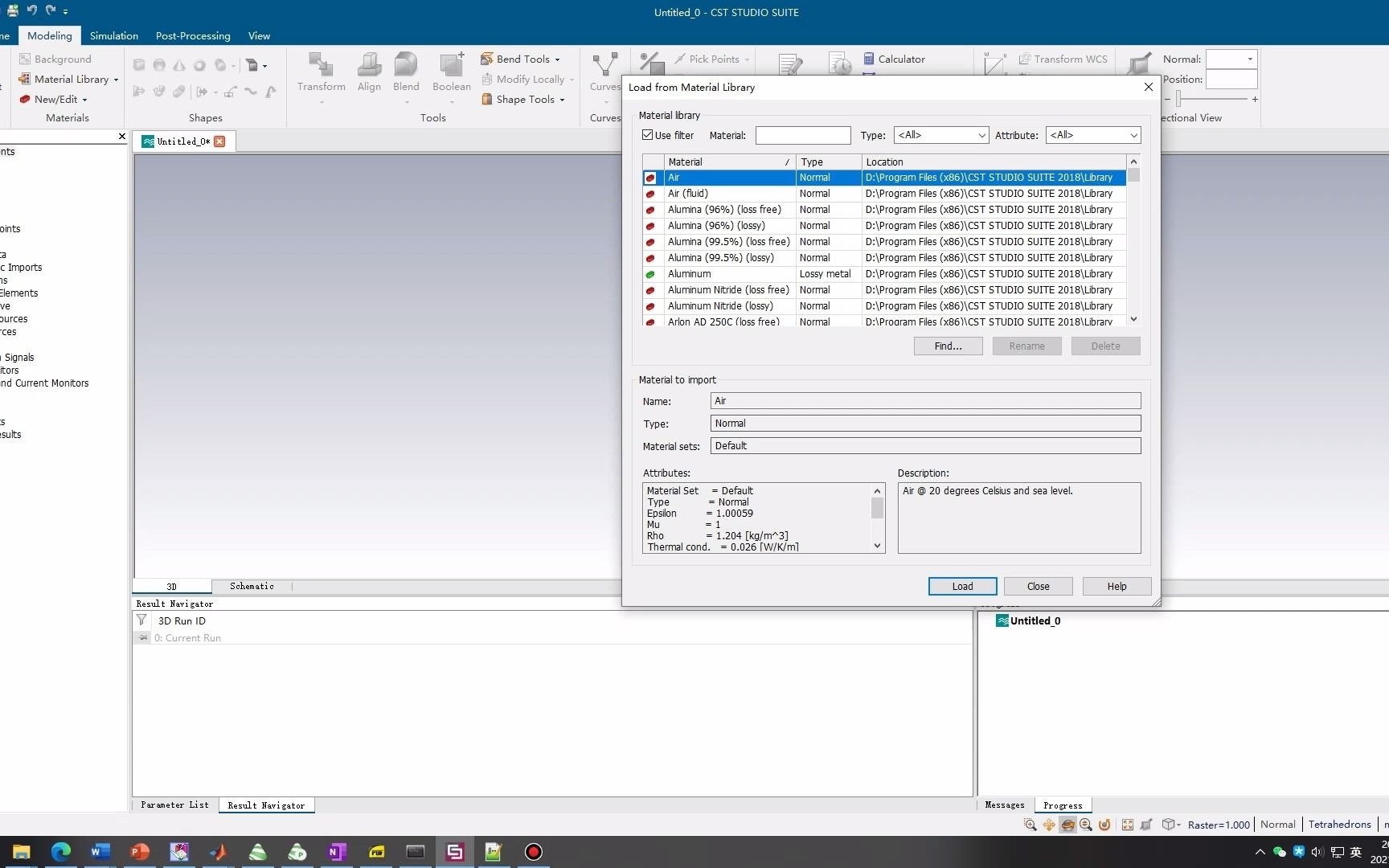Click the Blend tool icon
Viewport: 1389px width, 868px height.
coord(406,64)
